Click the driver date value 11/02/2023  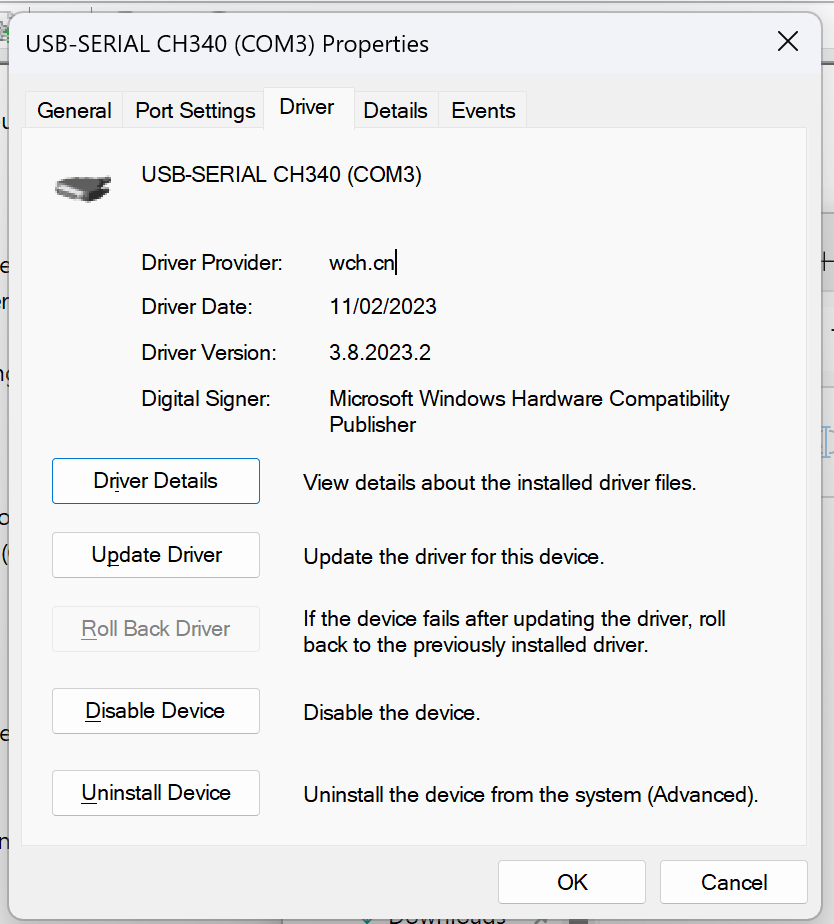pyautogui.click(x=383, y=307)
